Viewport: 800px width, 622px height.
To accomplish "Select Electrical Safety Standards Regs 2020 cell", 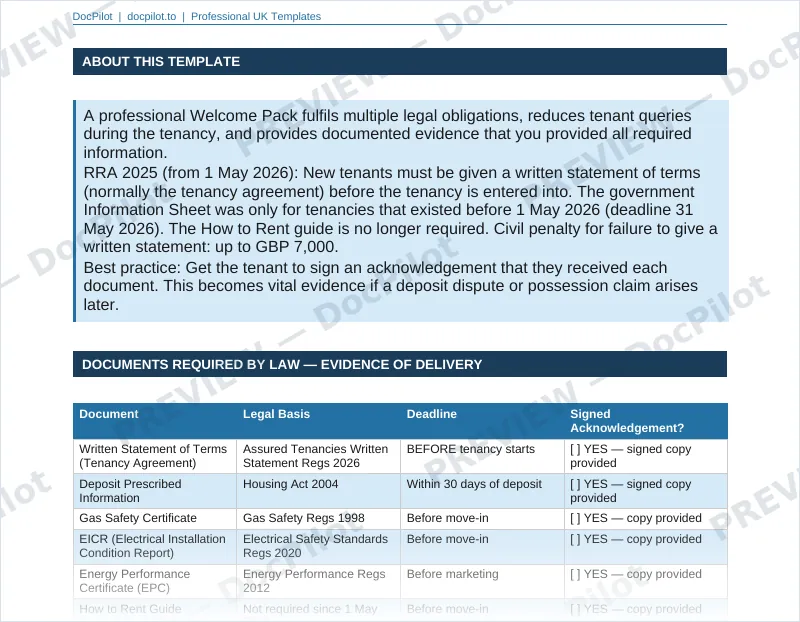I will pyautogui.click(x=318, y=546).
